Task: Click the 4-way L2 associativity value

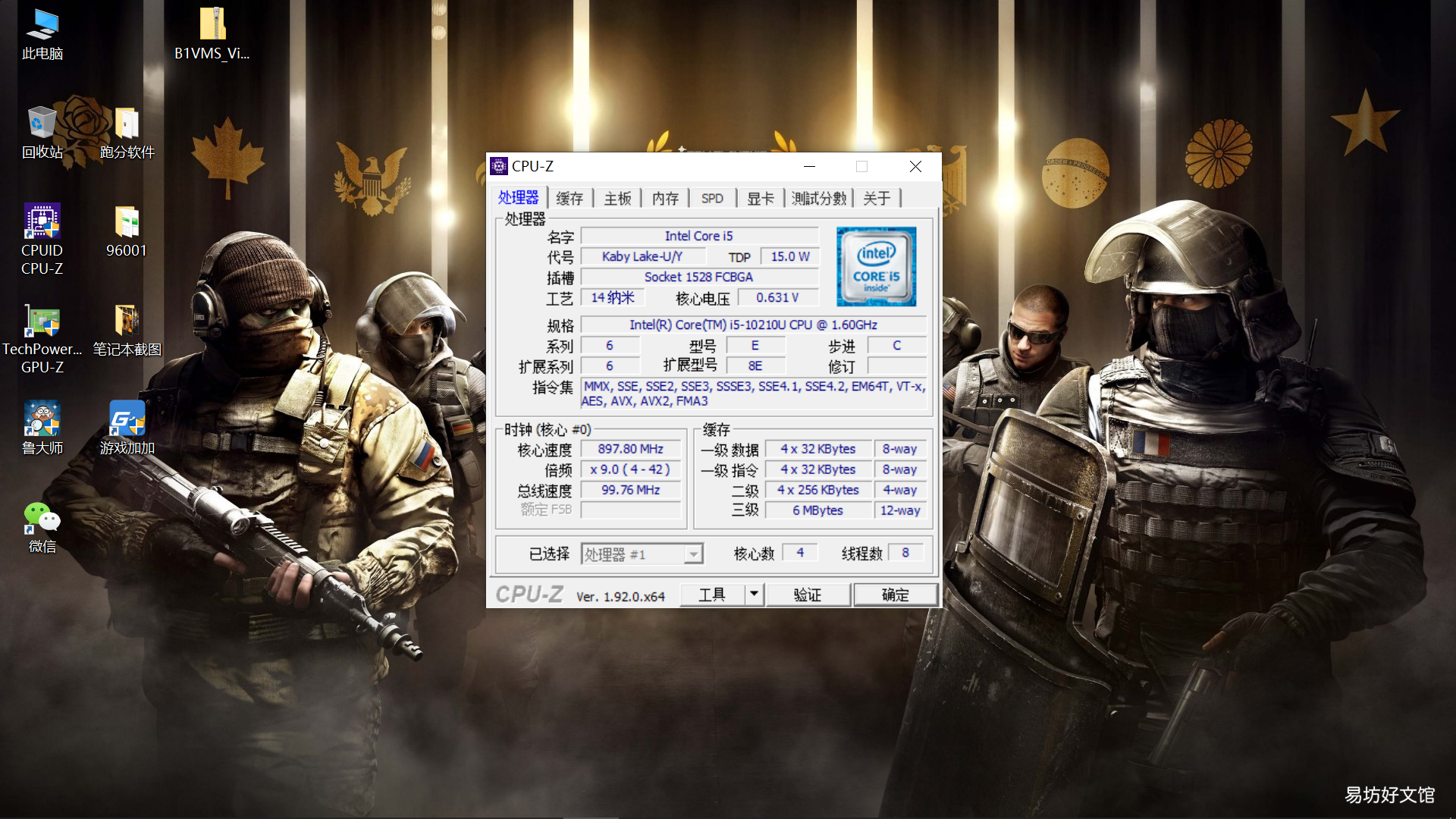Action: click(900, 490)
